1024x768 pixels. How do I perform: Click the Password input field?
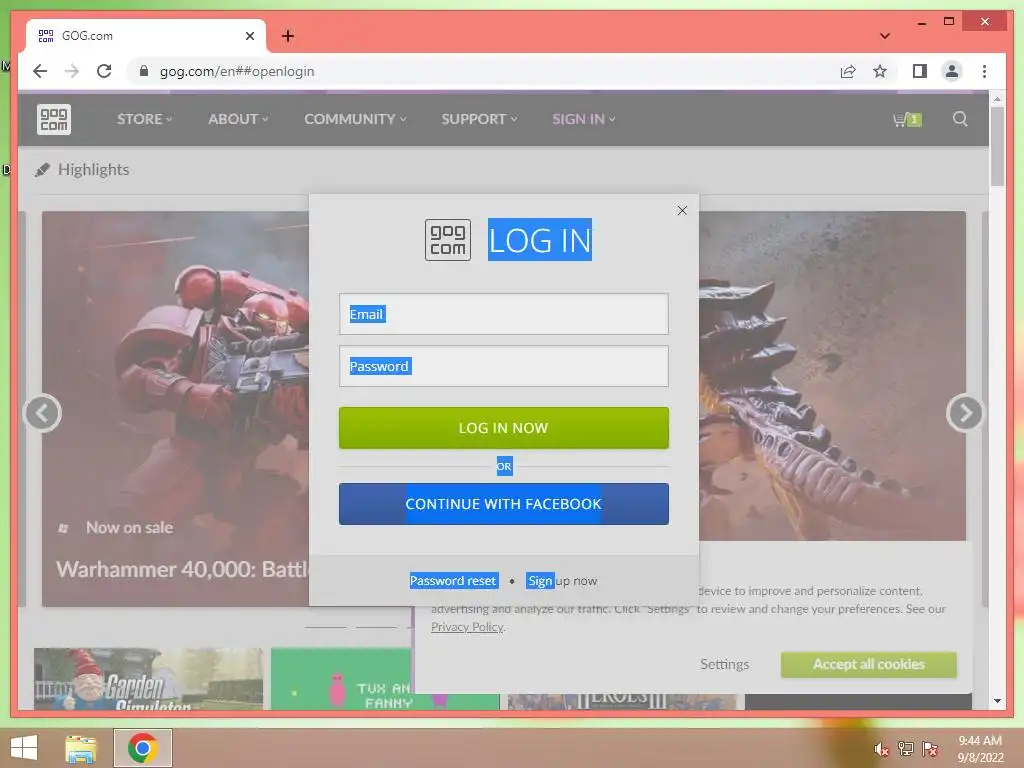pos(504,366)
